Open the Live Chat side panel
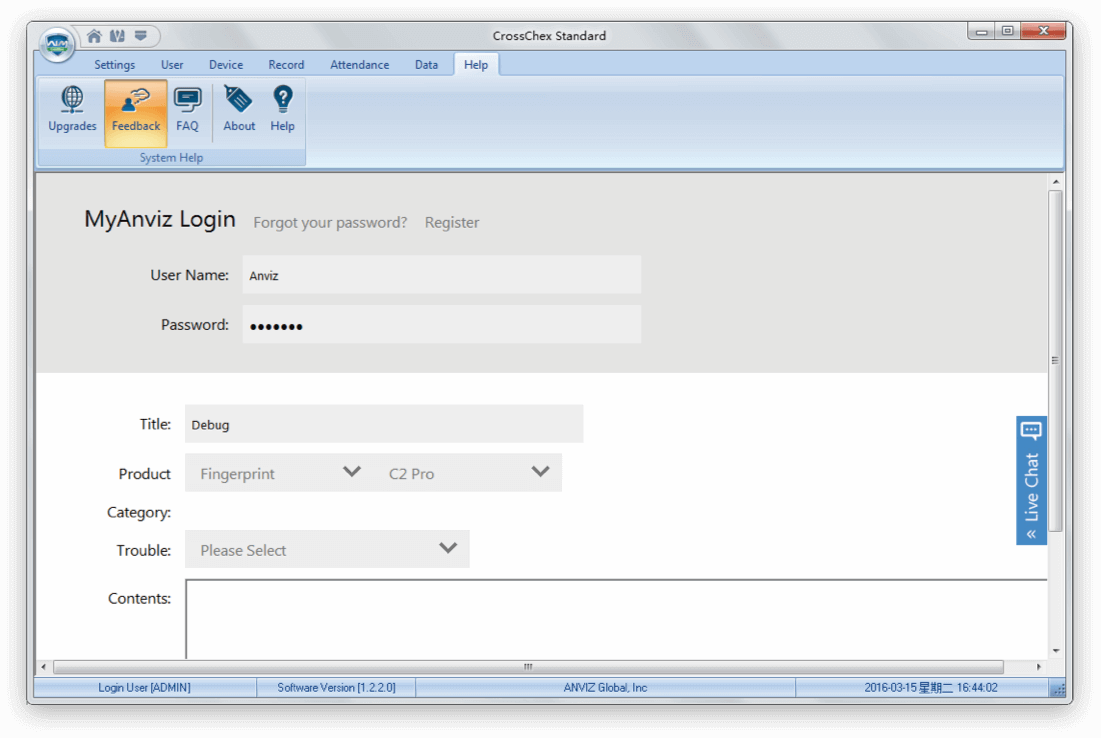This screenshot has height=738, width=1101. pos(1031,481)
